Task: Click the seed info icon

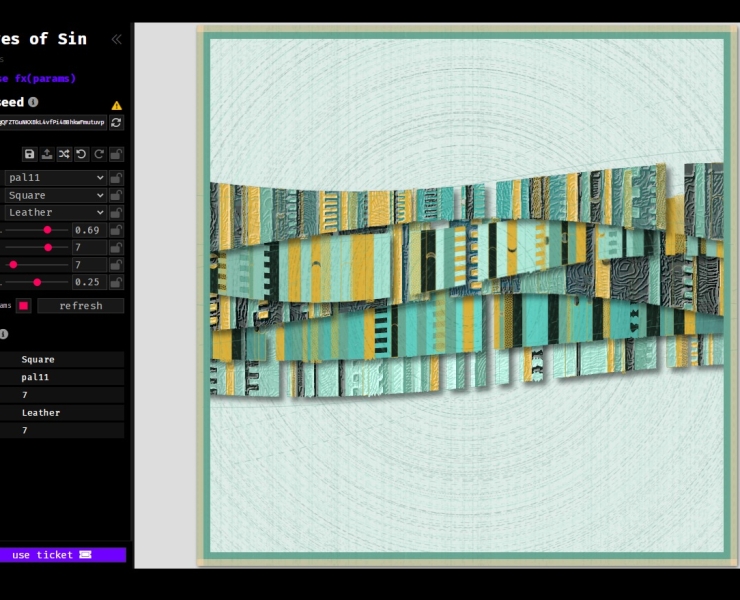Action: click(33, 102)
